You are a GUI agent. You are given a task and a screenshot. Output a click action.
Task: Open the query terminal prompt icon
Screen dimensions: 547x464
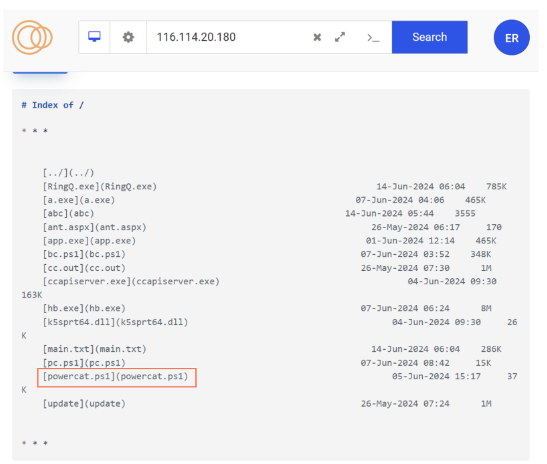(x=373, y=38)
